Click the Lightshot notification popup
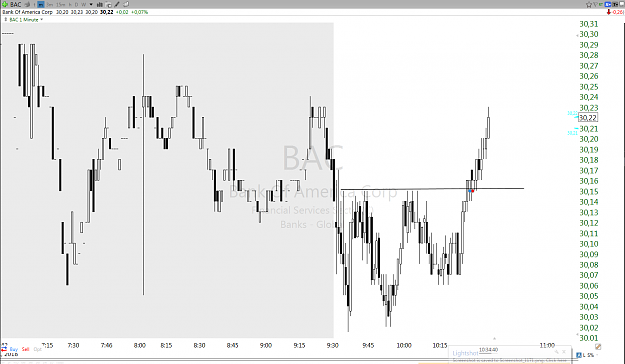 pos(510,354)
